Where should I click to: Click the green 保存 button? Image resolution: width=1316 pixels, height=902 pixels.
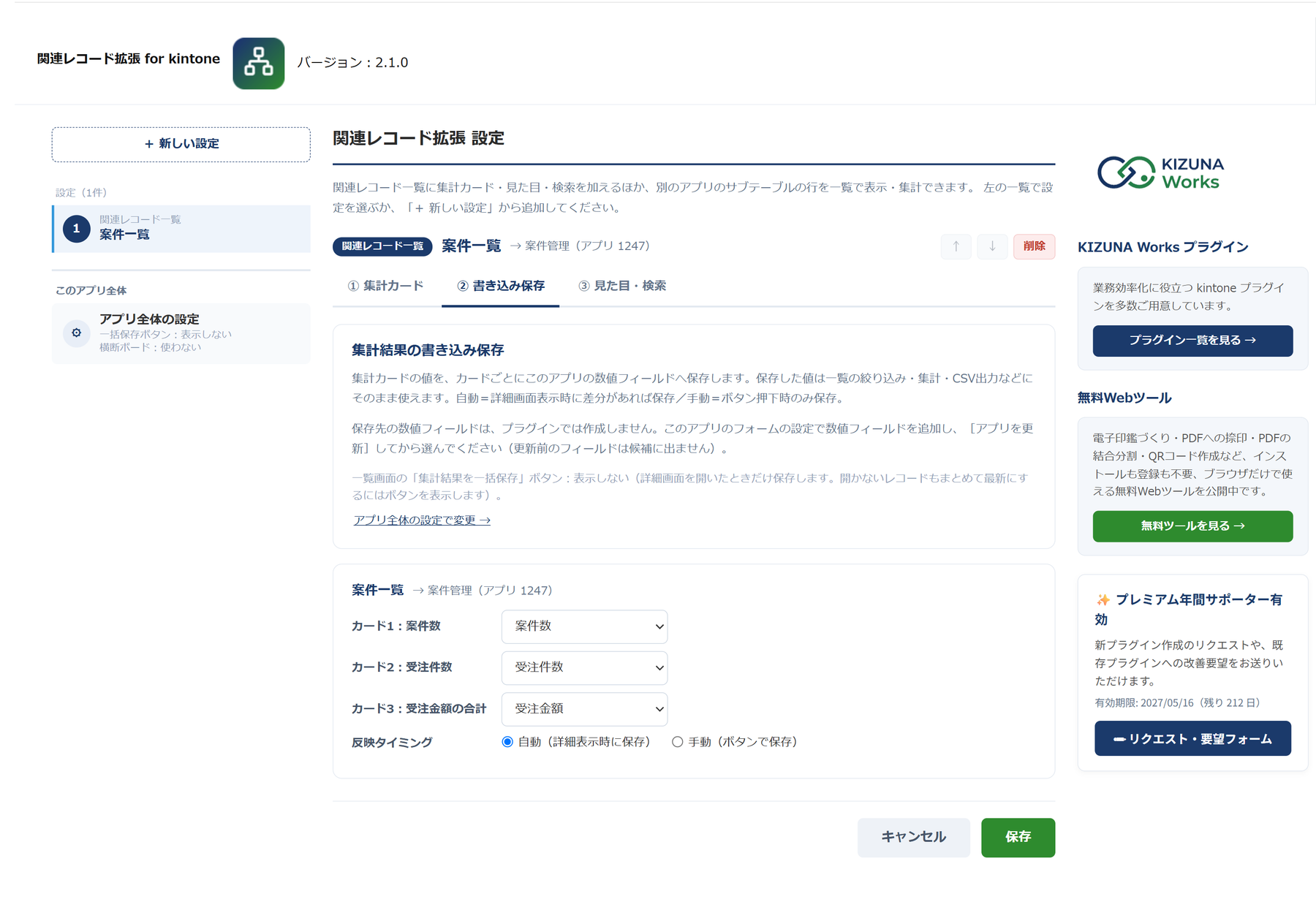point(1018,837)
